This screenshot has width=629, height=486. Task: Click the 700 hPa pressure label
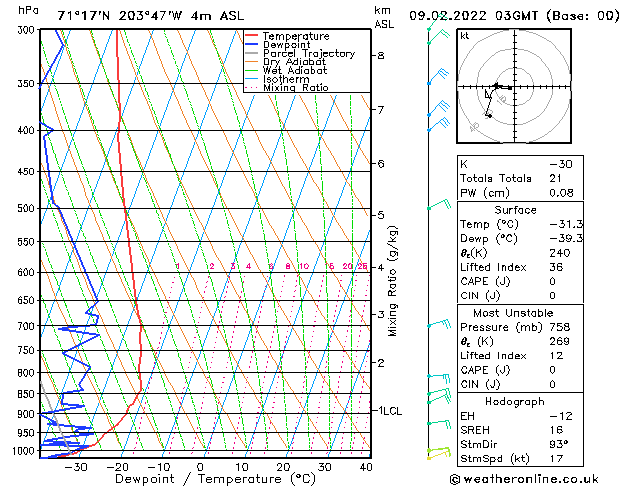pyautogui.click(x=28, y=326)
